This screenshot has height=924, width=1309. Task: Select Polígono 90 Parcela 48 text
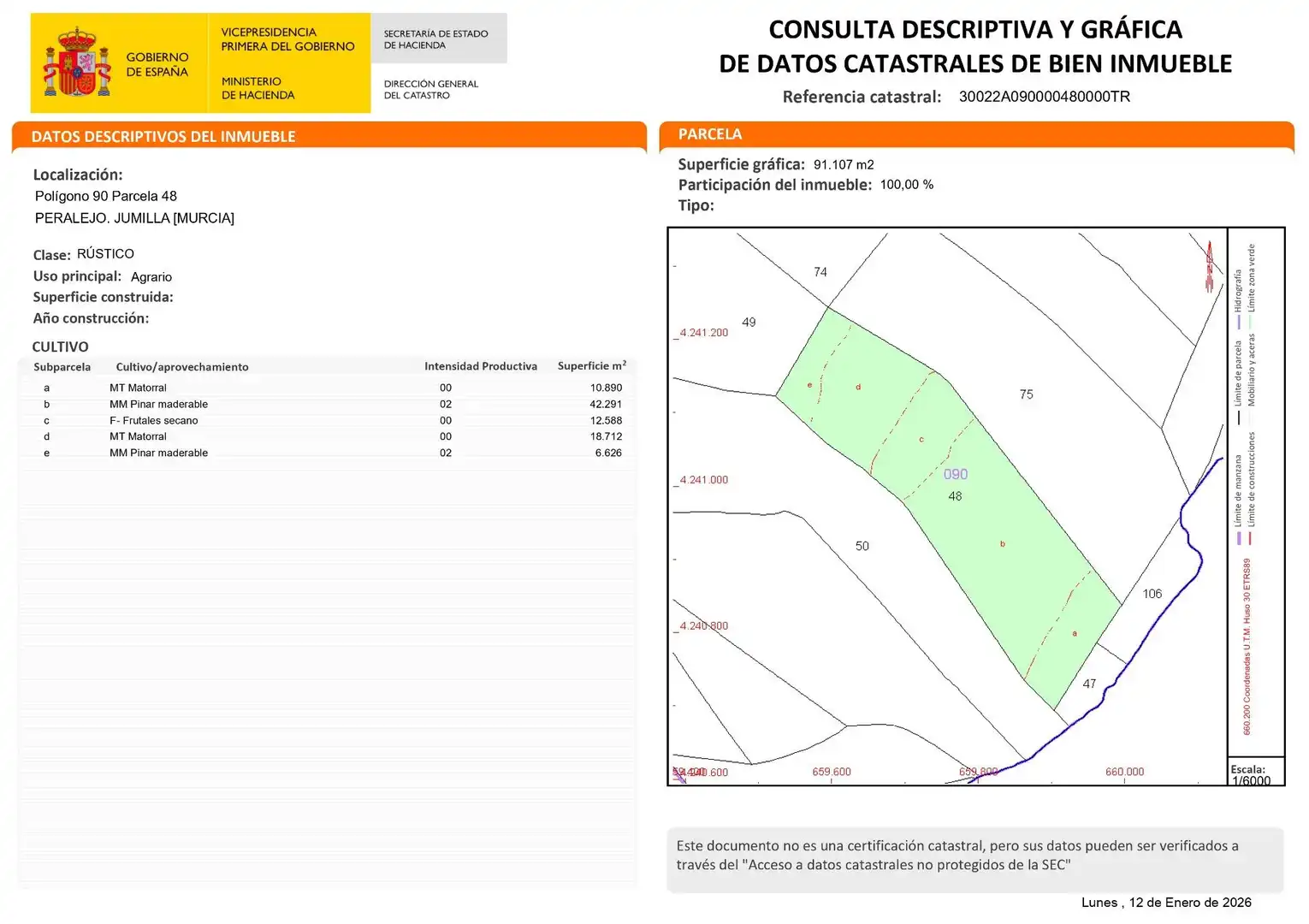(106, 196)
